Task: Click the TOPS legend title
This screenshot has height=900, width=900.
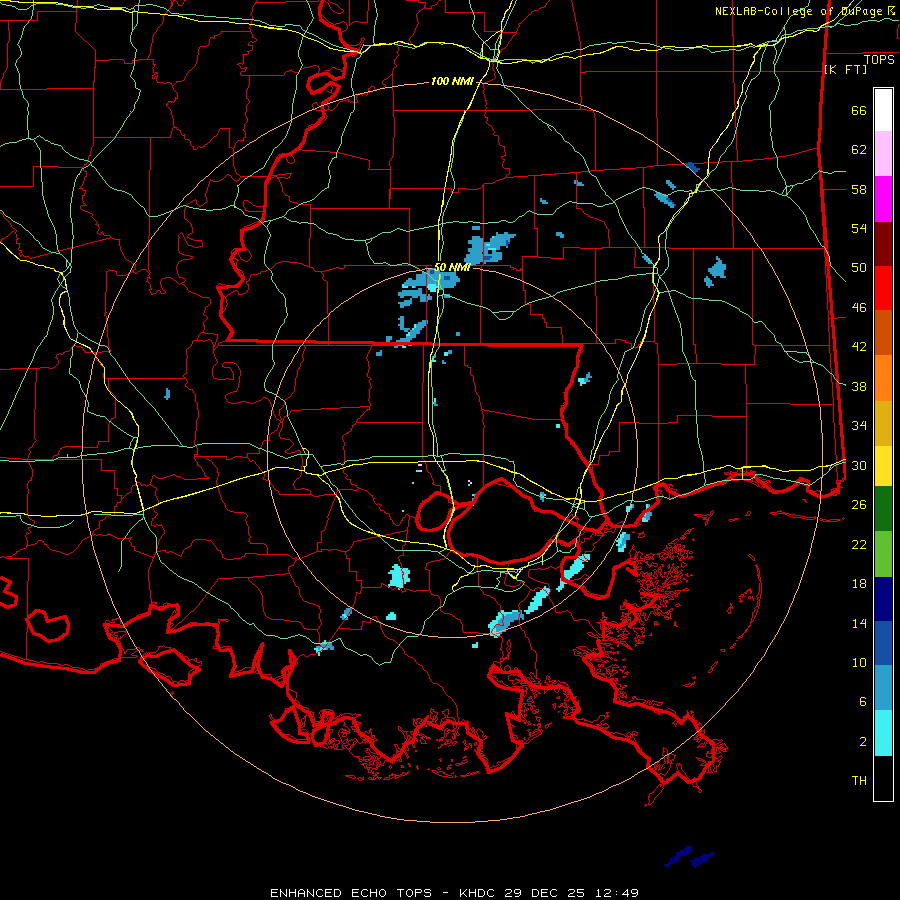Action: click(x=879, y=60)
